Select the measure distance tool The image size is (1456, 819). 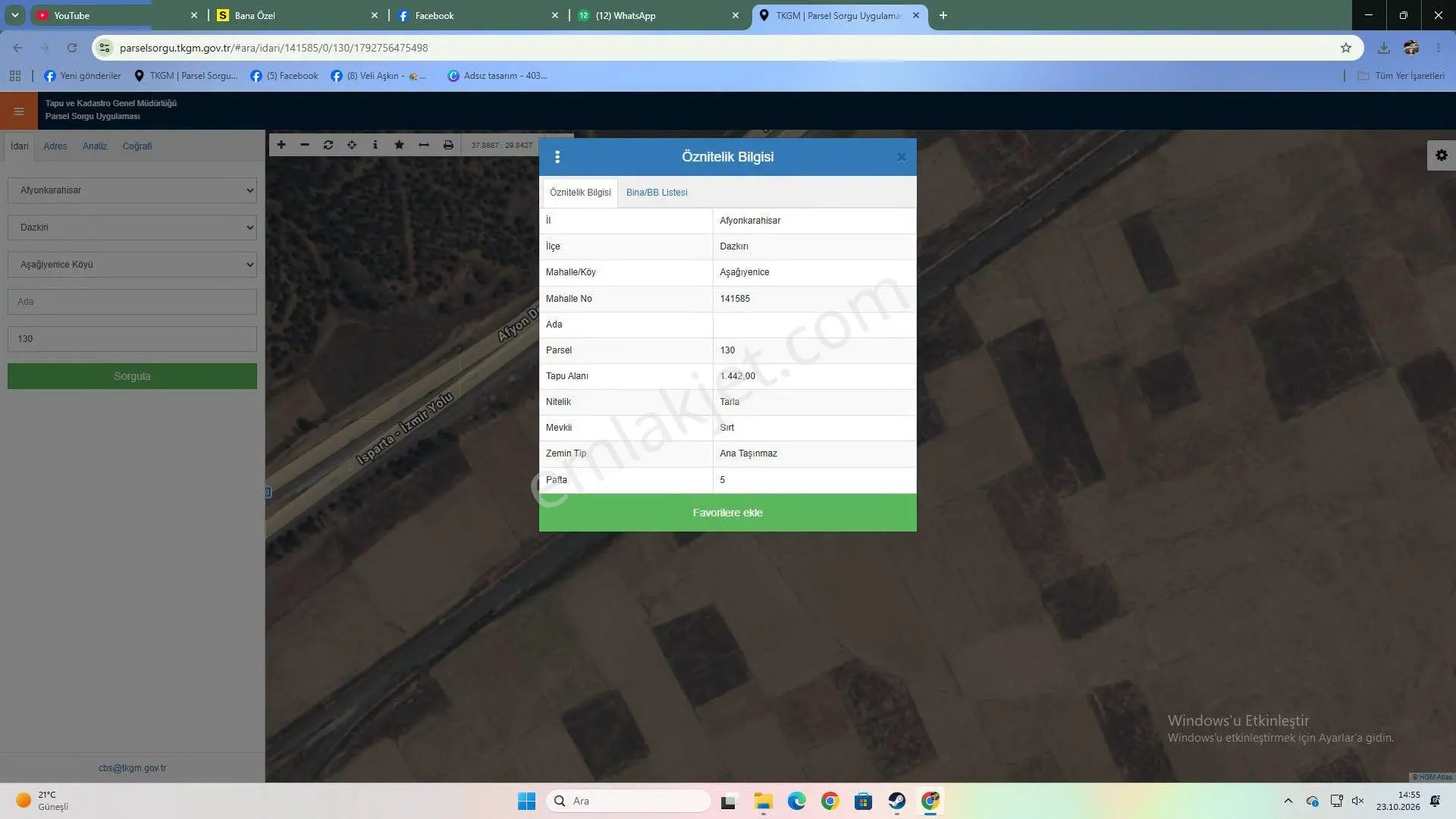(424, 145)
